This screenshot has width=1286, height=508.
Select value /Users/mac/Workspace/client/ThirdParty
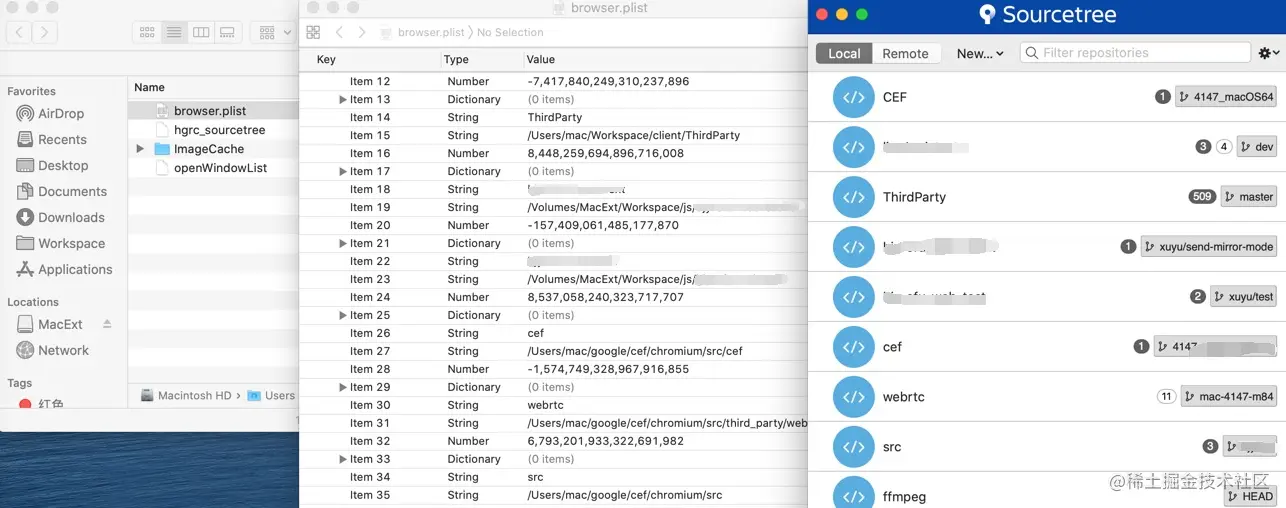[x=634, y=136]
